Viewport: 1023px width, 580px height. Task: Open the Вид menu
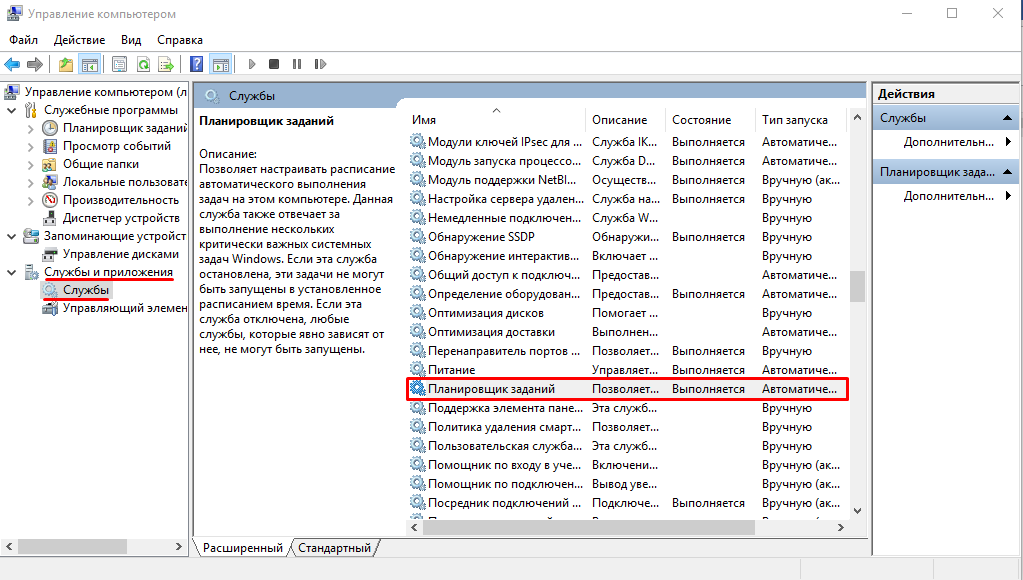click(130, 40)
